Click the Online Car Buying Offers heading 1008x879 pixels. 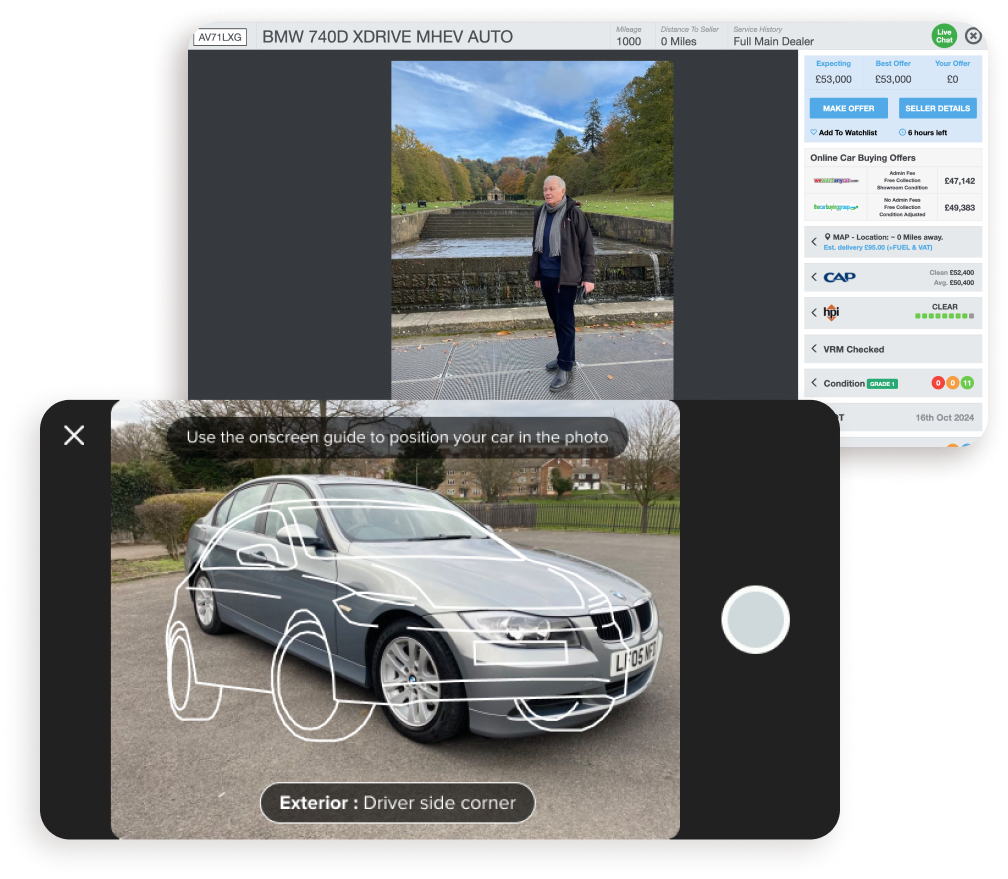tap(863, 158)
